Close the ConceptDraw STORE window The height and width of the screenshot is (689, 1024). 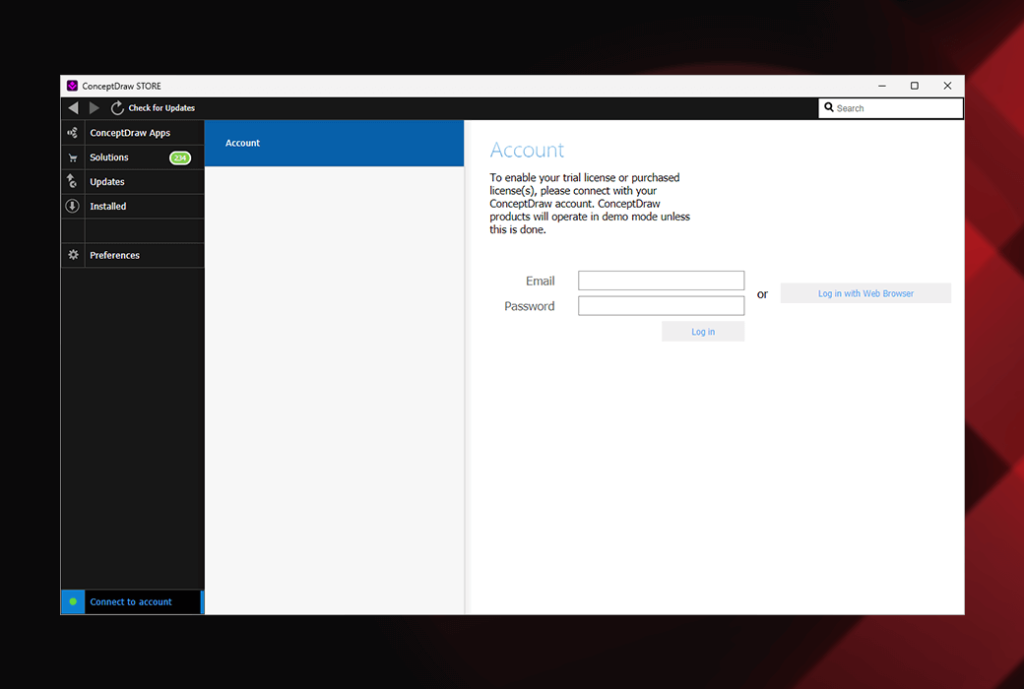click(x=947, y=86)
